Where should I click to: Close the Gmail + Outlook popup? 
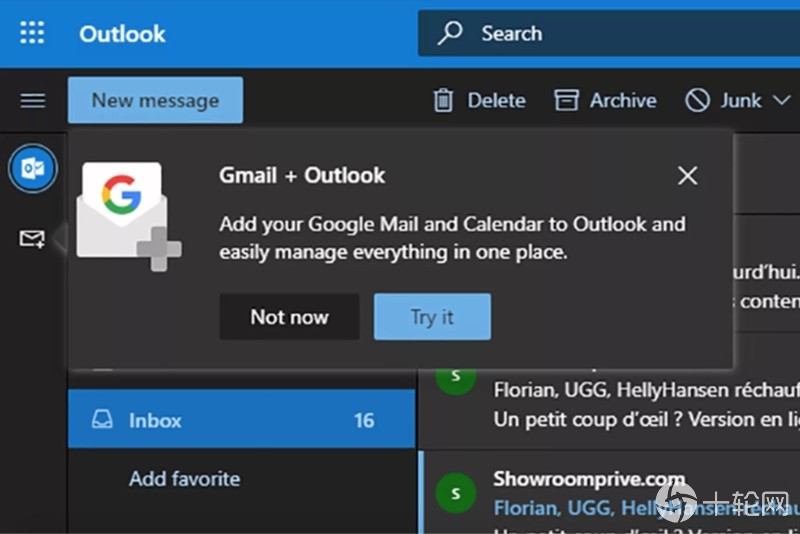point(687,176)
